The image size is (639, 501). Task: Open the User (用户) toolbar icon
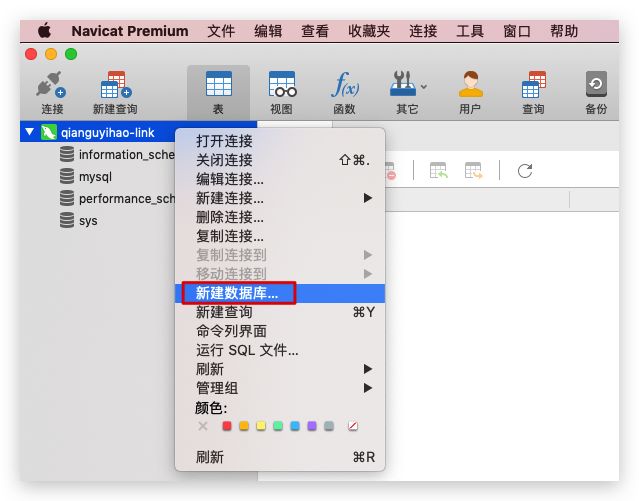(471, 84)
